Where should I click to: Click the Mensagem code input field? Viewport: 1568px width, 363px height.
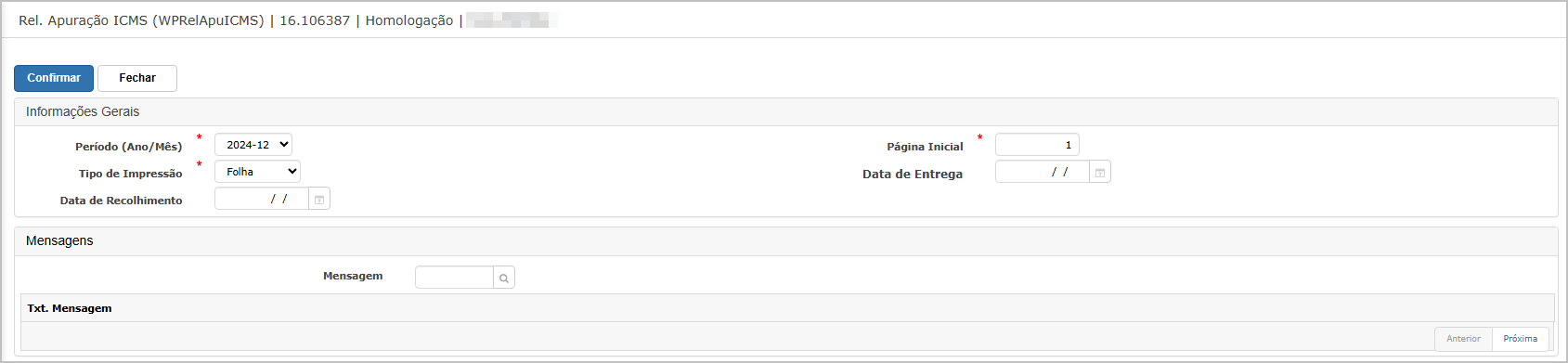(x=454, y=278)
